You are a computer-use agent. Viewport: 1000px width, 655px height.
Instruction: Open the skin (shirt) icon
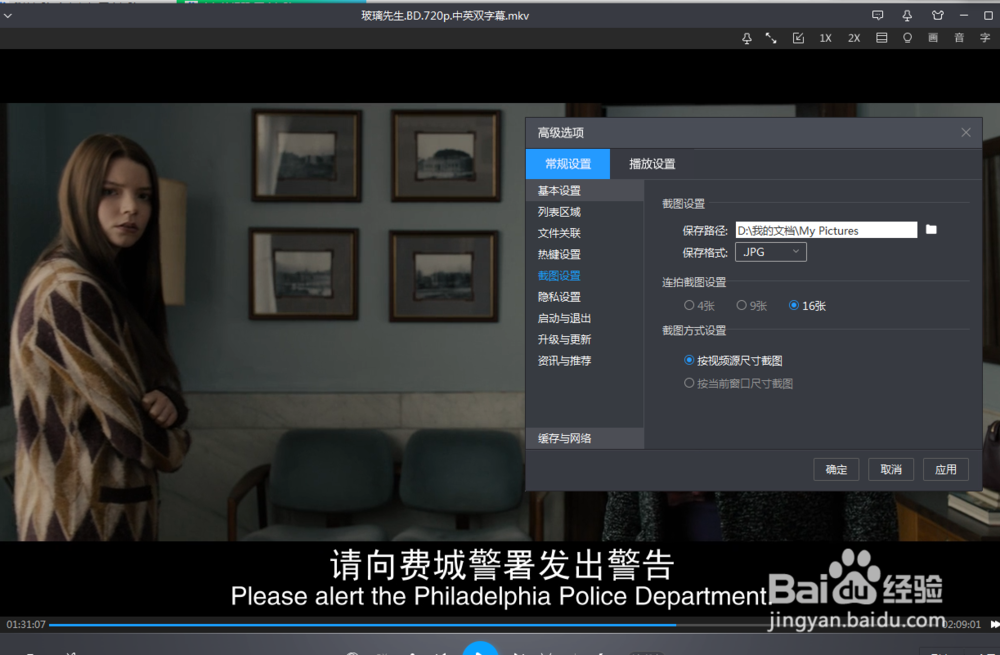tap(937, 15)
